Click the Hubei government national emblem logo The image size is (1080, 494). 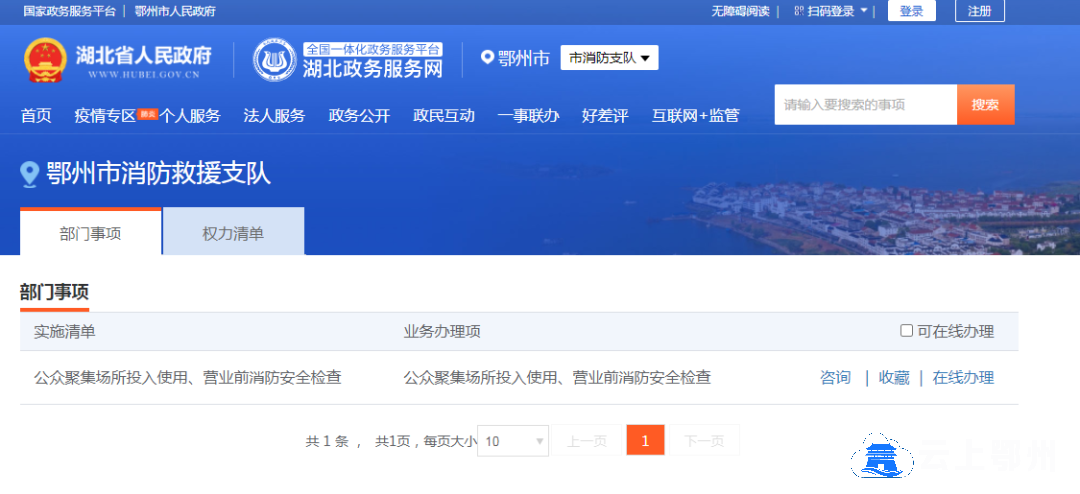click(45, 60)
